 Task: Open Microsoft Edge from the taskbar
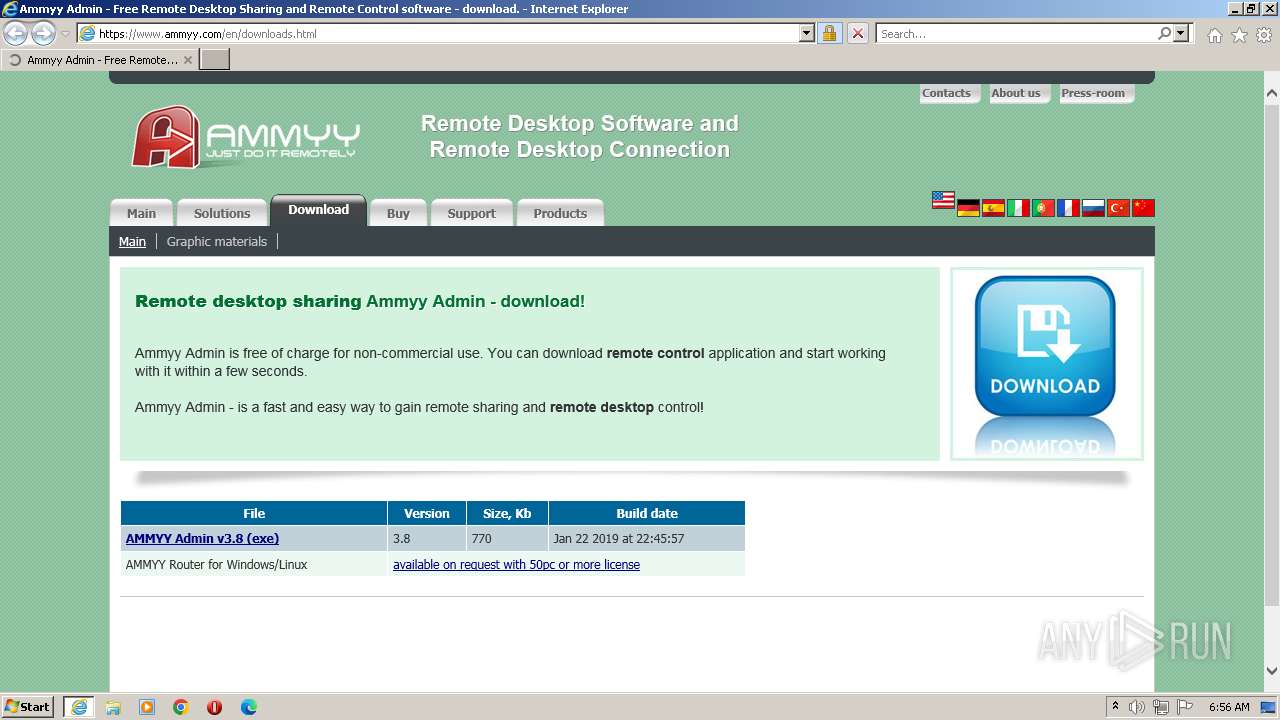pyautogui.click(x=249, y=707)
